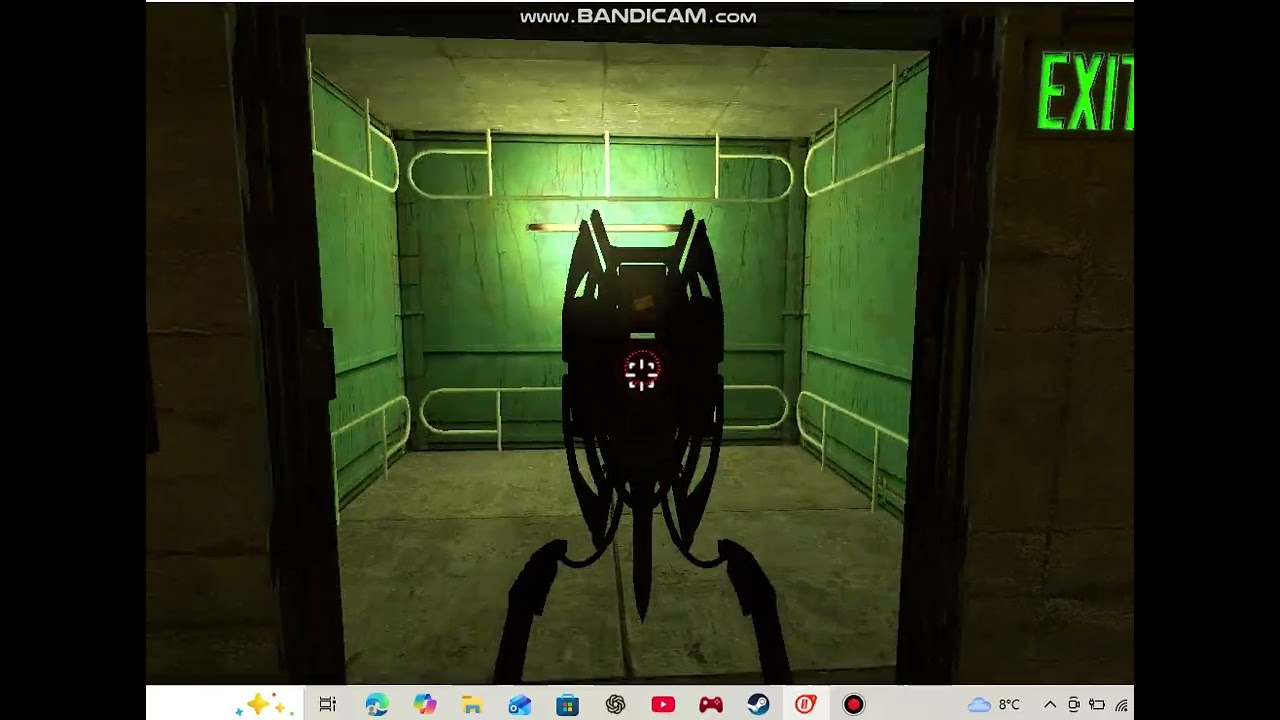Click the red crosshair in the game
This screenshot has height=720, width=1280.
point(641,371)
